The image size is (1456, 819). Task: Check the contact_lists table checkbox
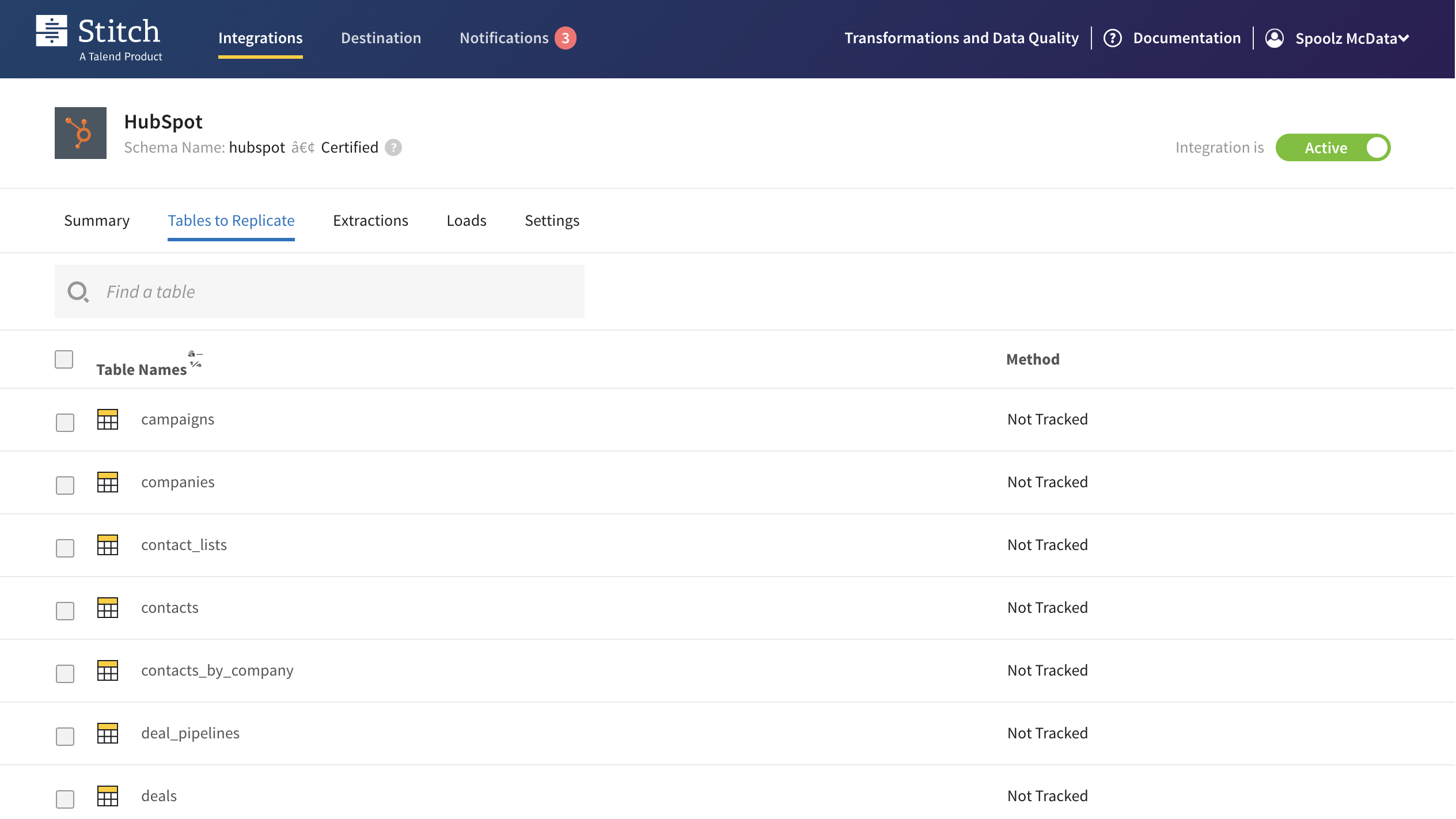[64, 548]
